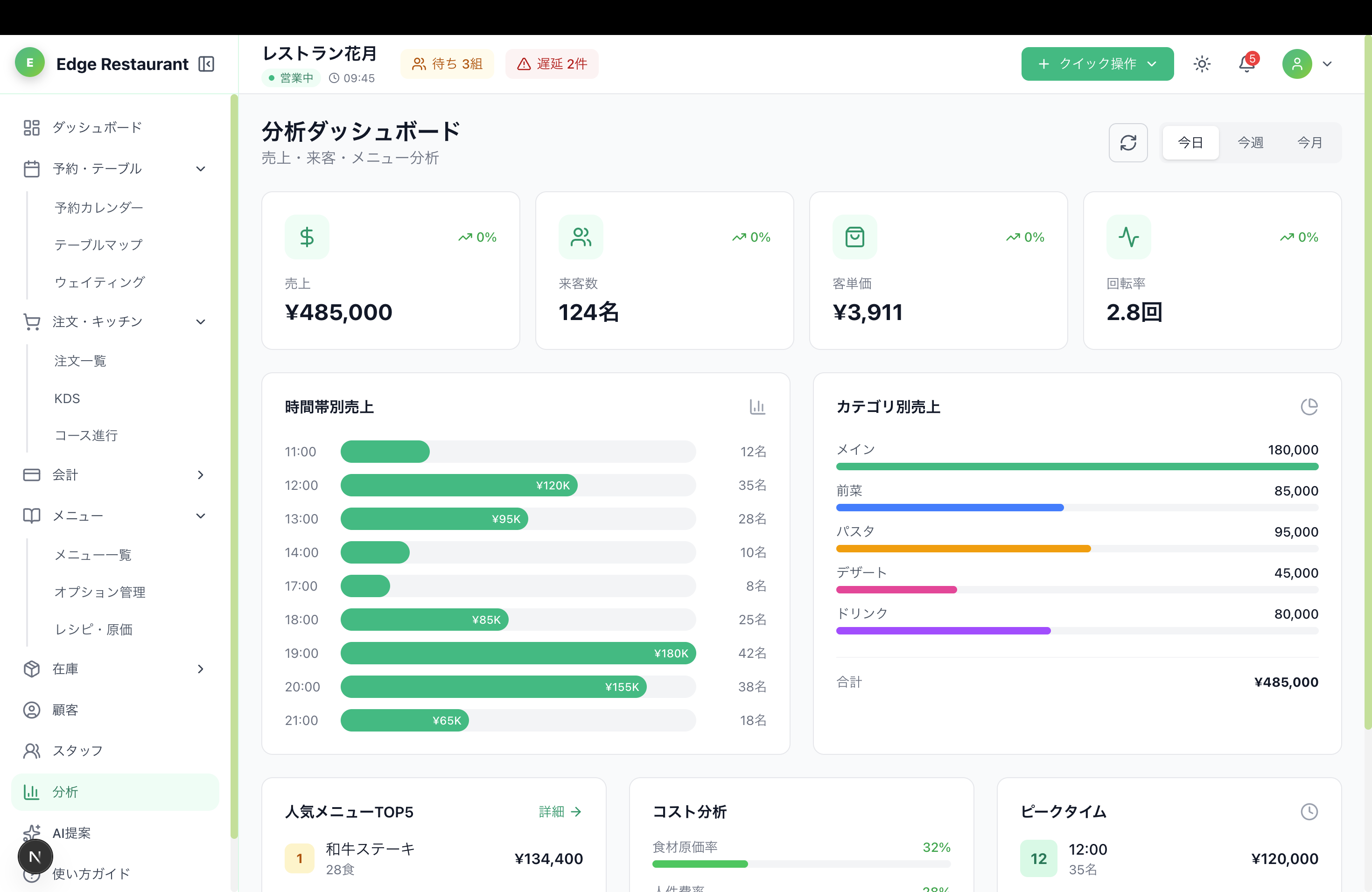Click the dollar icon on 売上 card

click(x=307, y=237)
